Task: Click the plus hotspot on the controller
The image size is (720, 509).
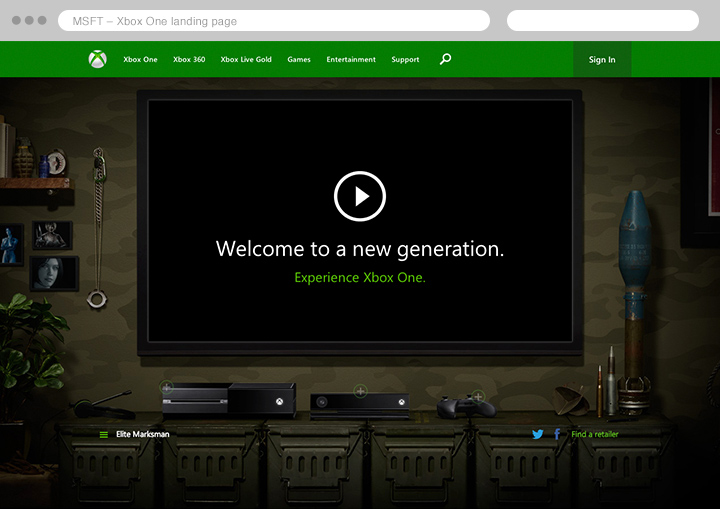Action: 478,396
